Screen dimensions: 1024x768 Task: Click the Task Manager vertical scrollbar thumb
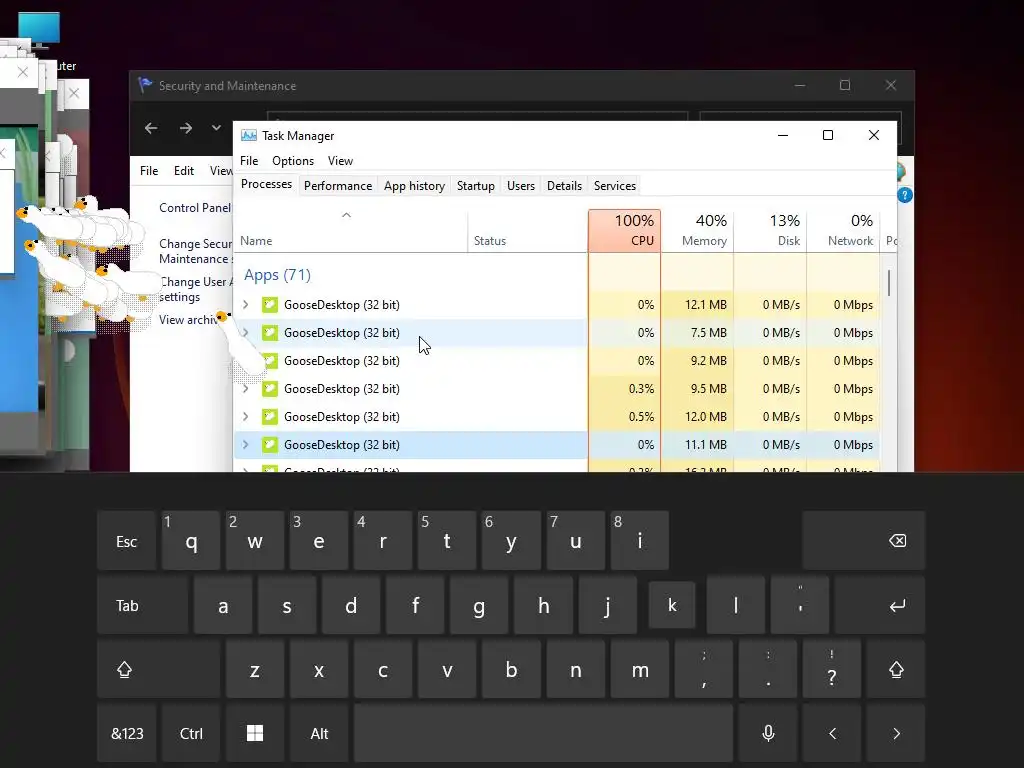889,283
